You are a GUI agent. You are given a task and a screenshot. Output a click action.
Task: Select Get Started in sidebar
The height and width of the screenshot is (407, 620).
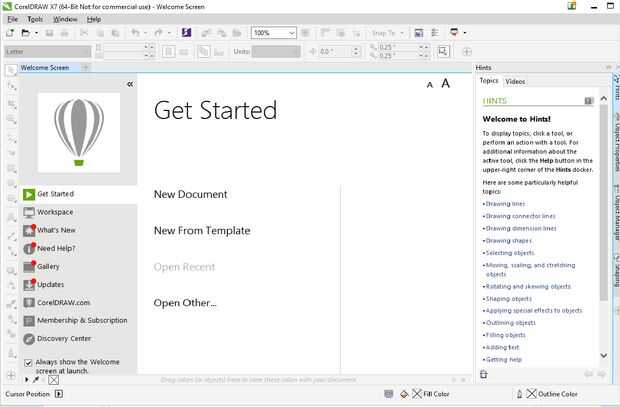pos(78,194)
